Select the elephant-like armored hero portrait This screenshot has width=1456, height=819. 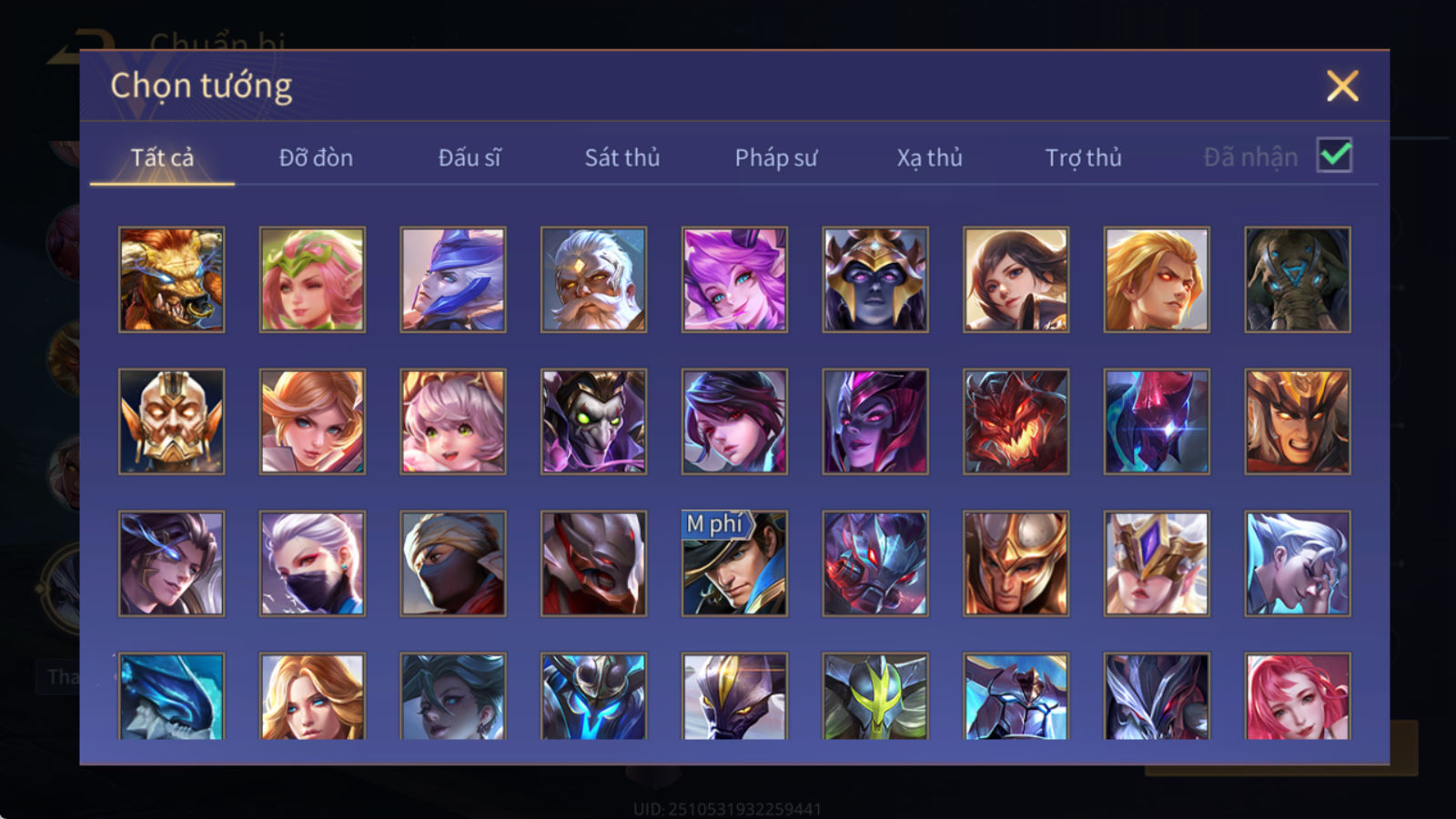1298,279
